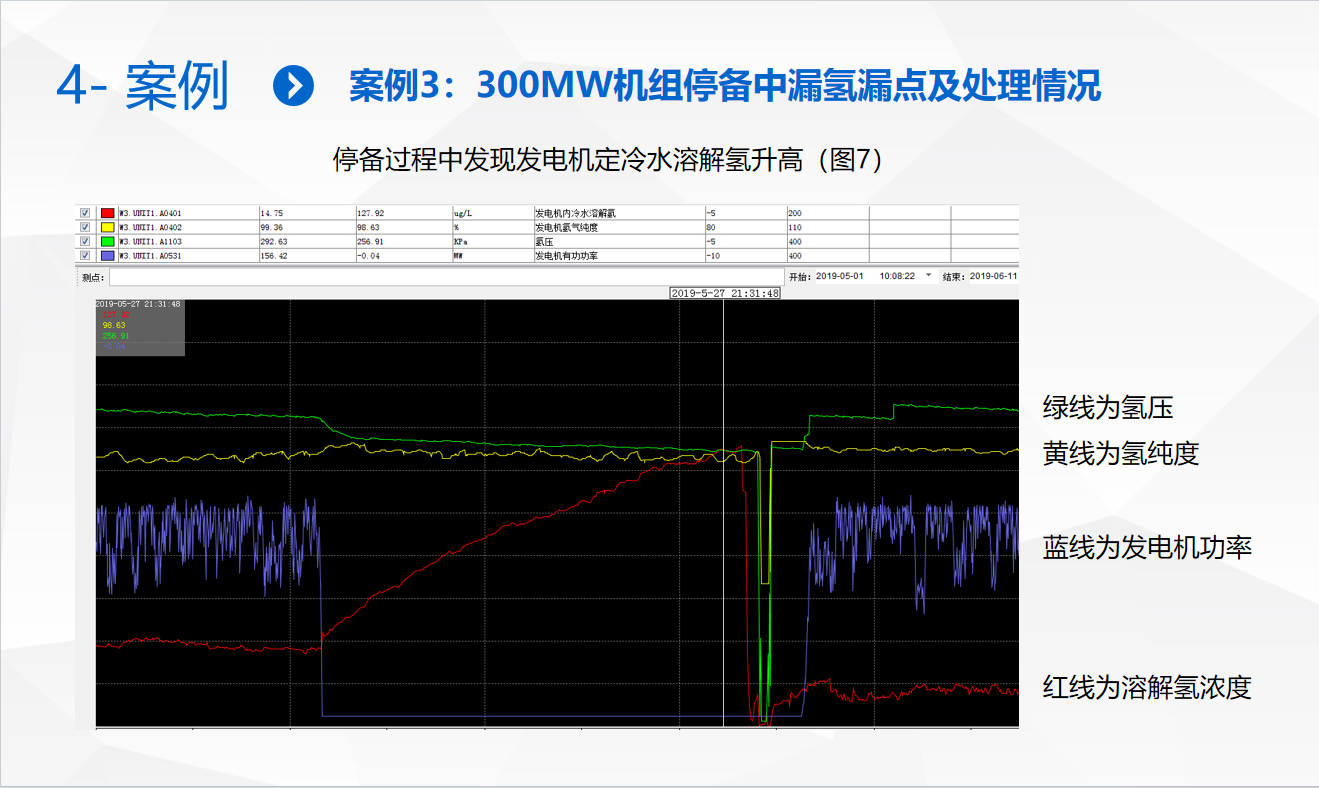Click the gray value readout box in chart

(x=140, y=327)
